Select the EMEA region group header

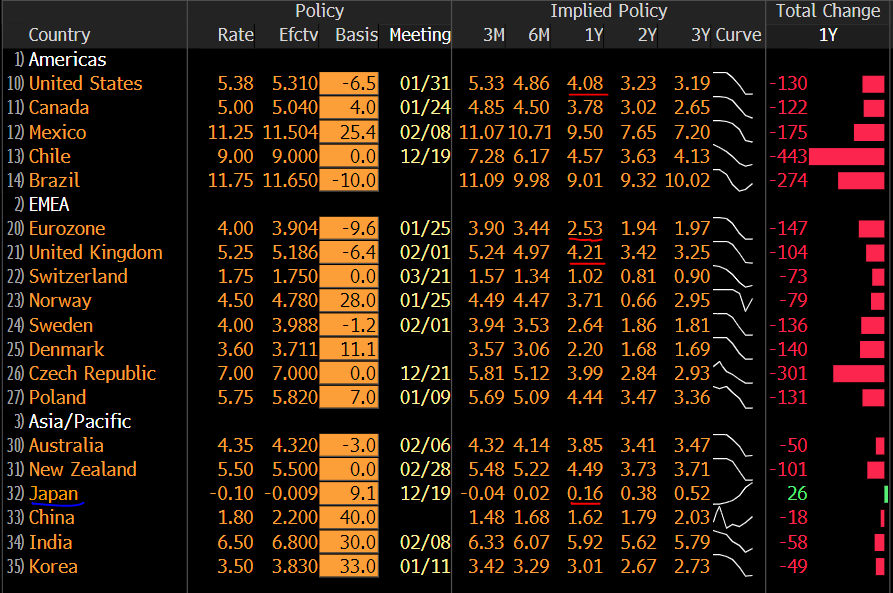49,205
